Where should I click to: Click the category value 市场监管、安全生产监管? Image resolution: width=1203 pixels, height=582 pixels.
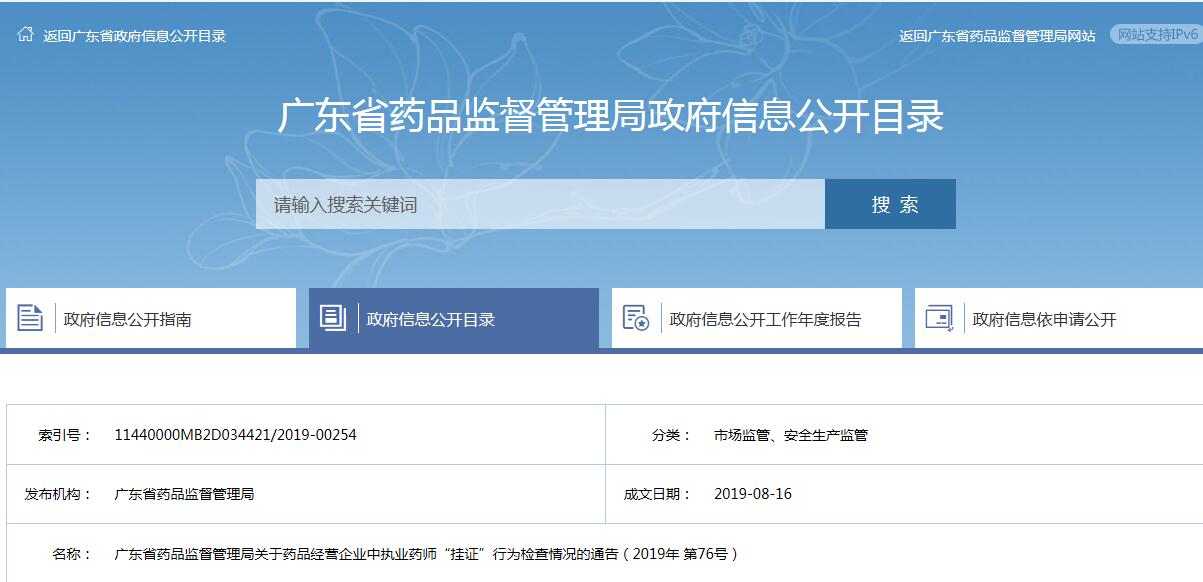pyautogui.click(x=790, y=435)
